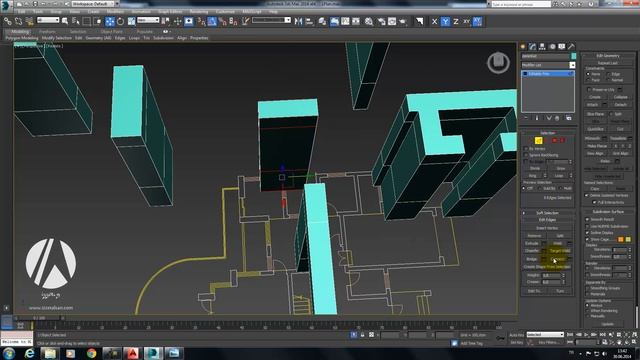The height and width of the screenshot is (360, 640).
Task: Open the selection filter dropdown
Action: click(48, 20)
